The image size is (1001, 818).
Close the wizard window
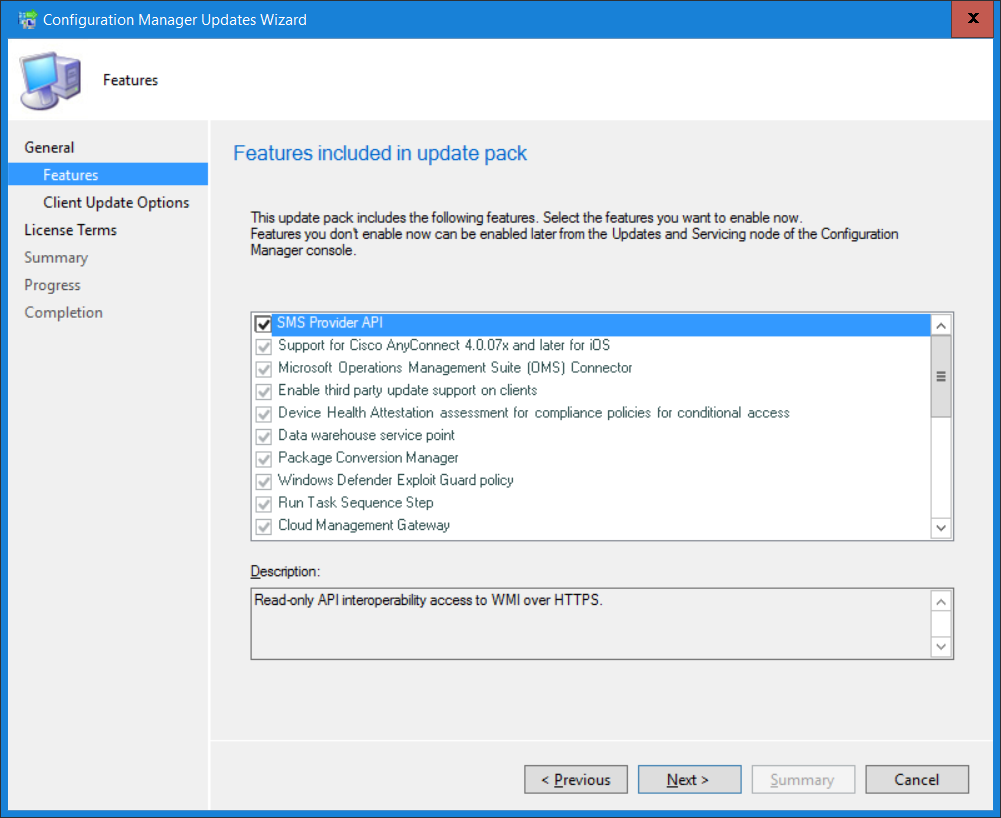pyautogui.click(x=973, y=19)
